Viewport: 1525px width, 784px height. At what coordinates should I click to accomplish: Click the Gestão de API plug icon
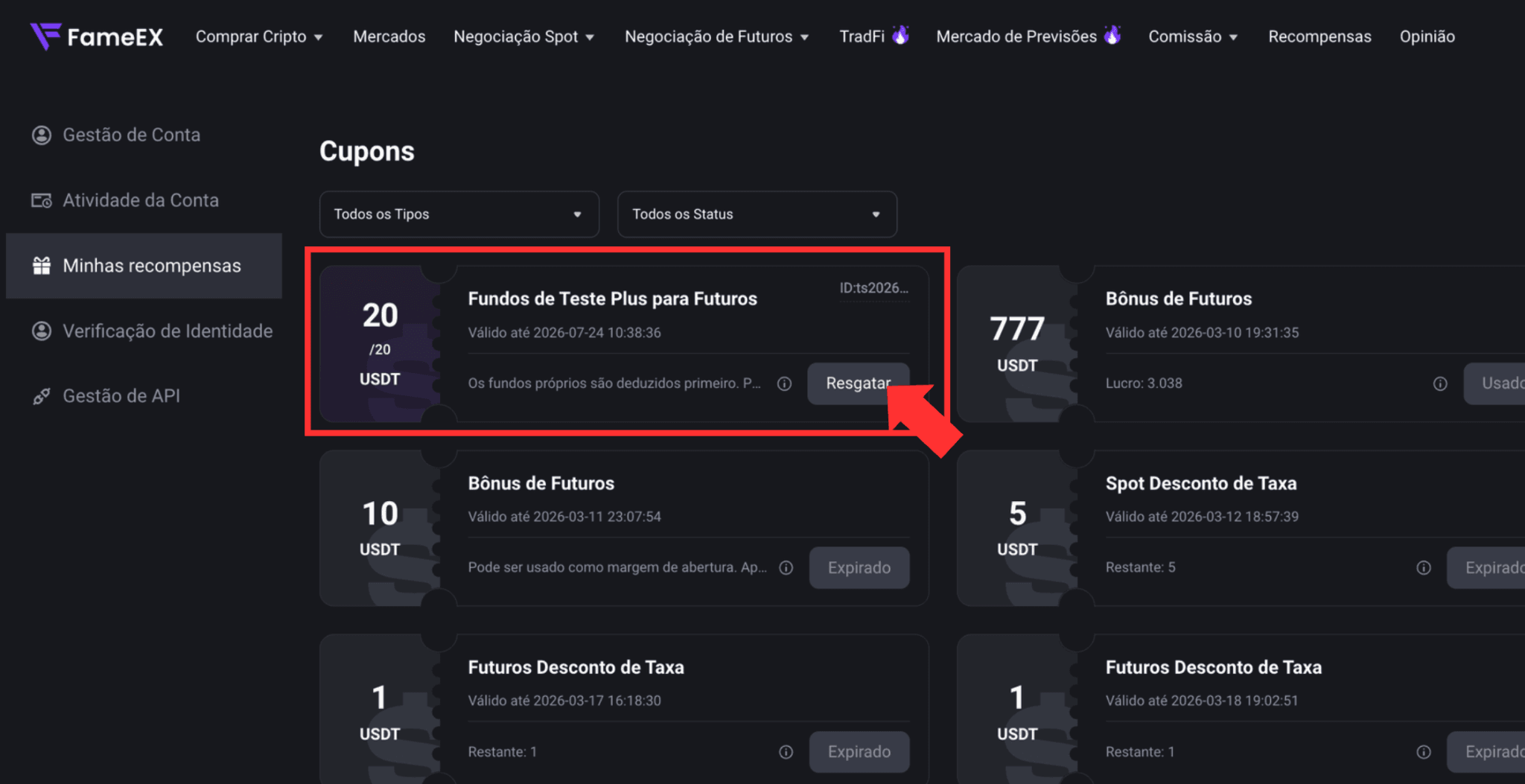42,396
